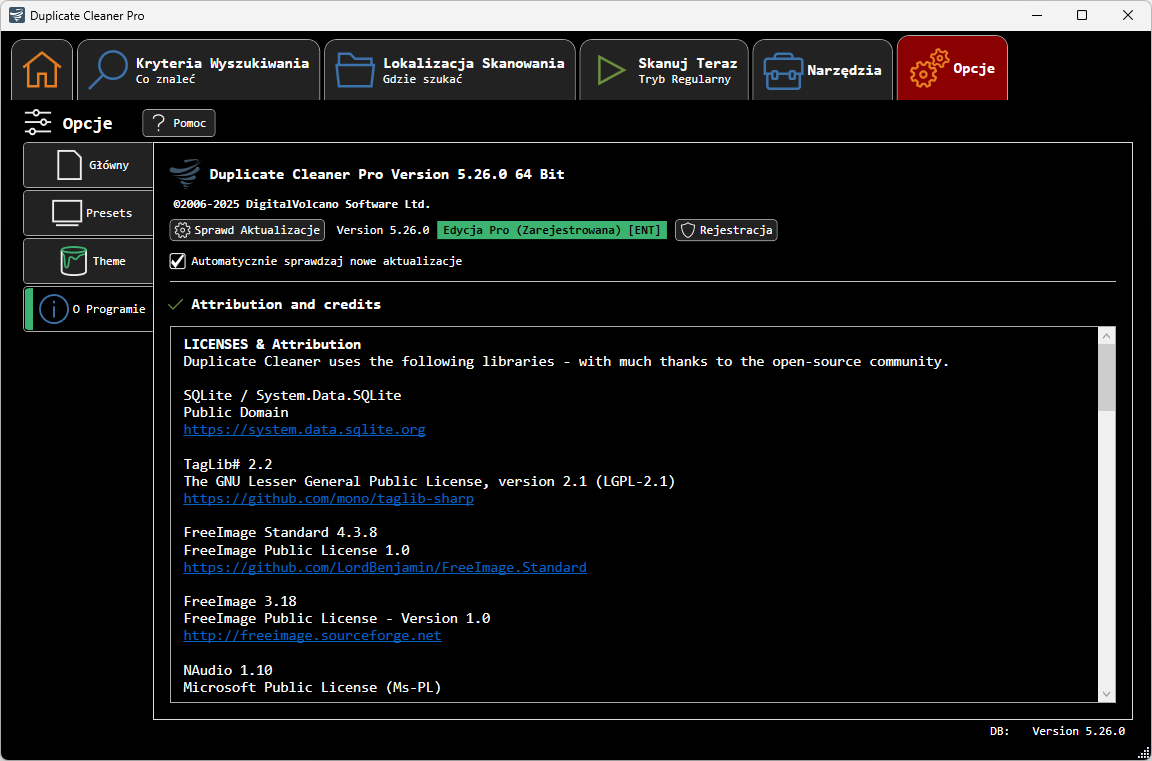The image size is (1152, 761).
Task: Click the FreeImage Standard 4.3.8 text
Action: pos(280,533)
